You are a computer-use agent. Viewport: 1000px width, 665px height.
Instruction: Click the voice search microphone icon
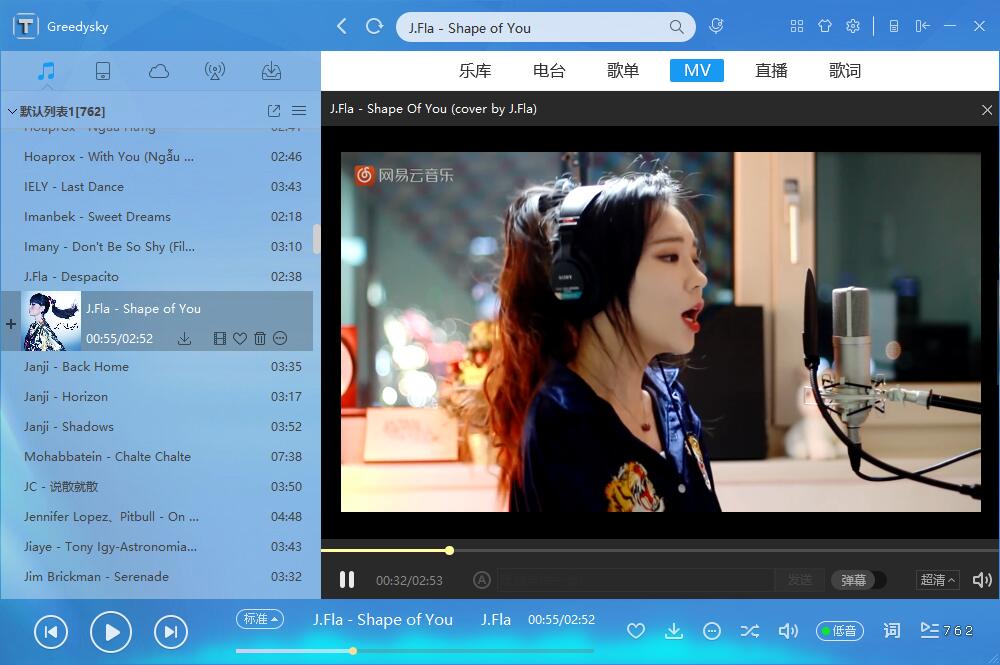point(716,26)
